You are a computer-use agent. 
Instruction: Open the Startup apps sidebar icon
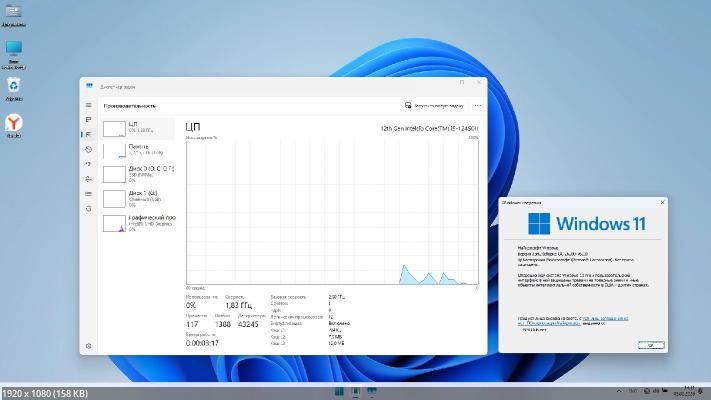click(89, 163)
